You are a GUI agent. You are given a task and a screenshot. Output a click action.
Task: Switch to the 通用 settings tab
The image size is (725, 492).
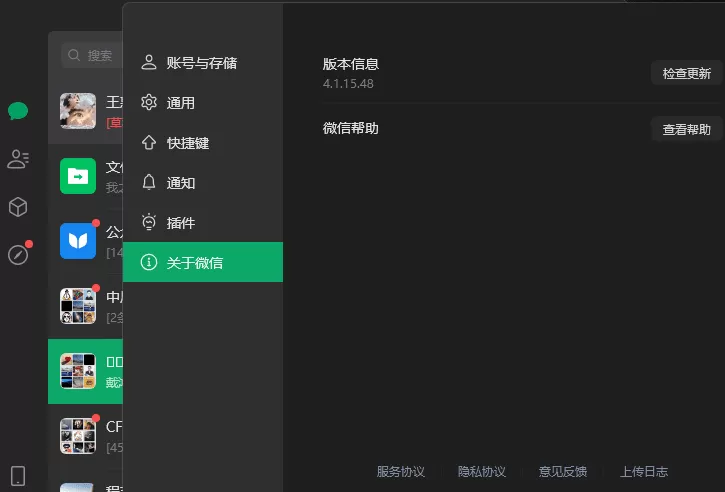click(203, 102)
